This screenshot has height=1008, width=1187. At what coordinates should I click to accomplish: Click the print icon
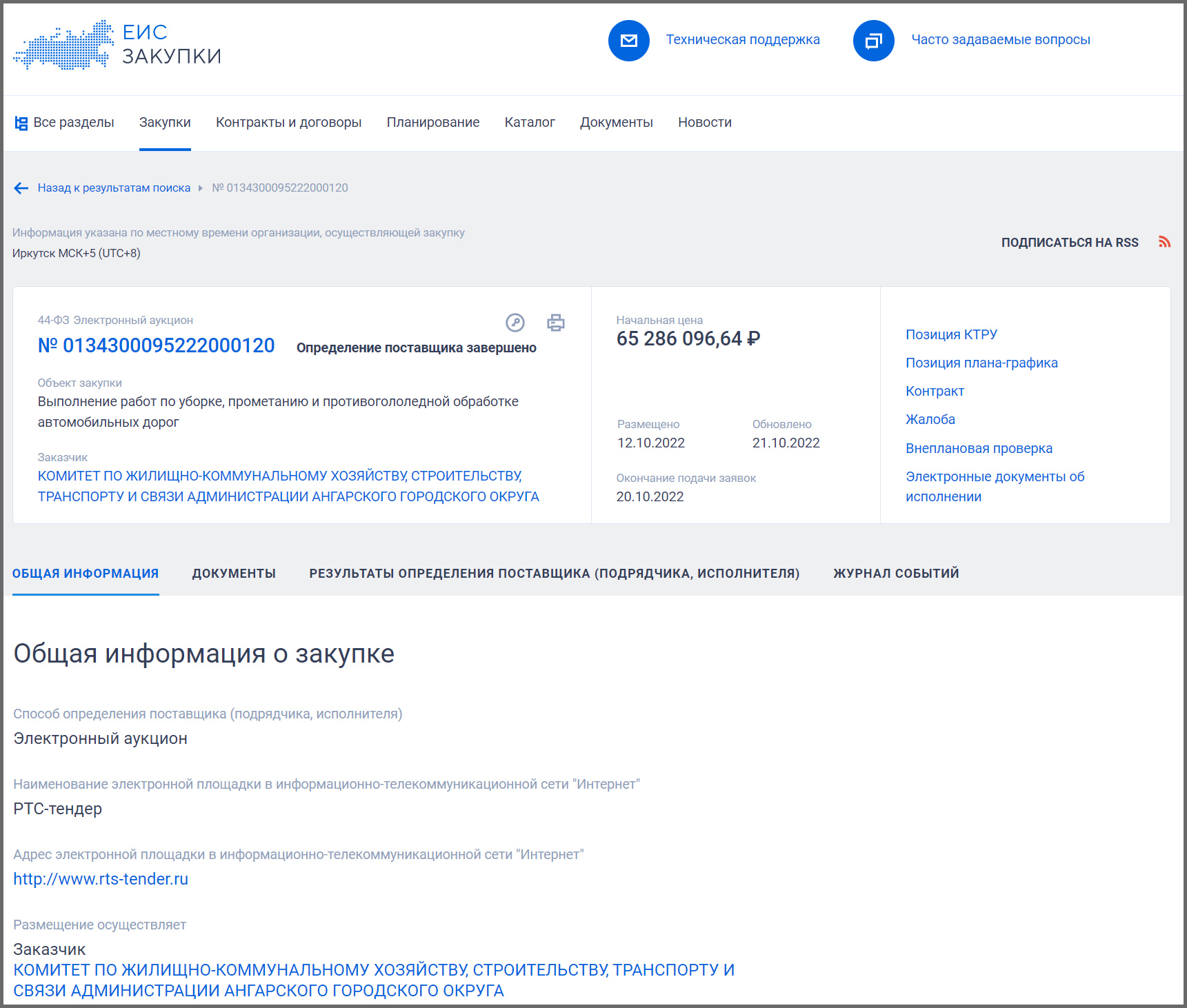pyautogui.click(x=556, y=323)
